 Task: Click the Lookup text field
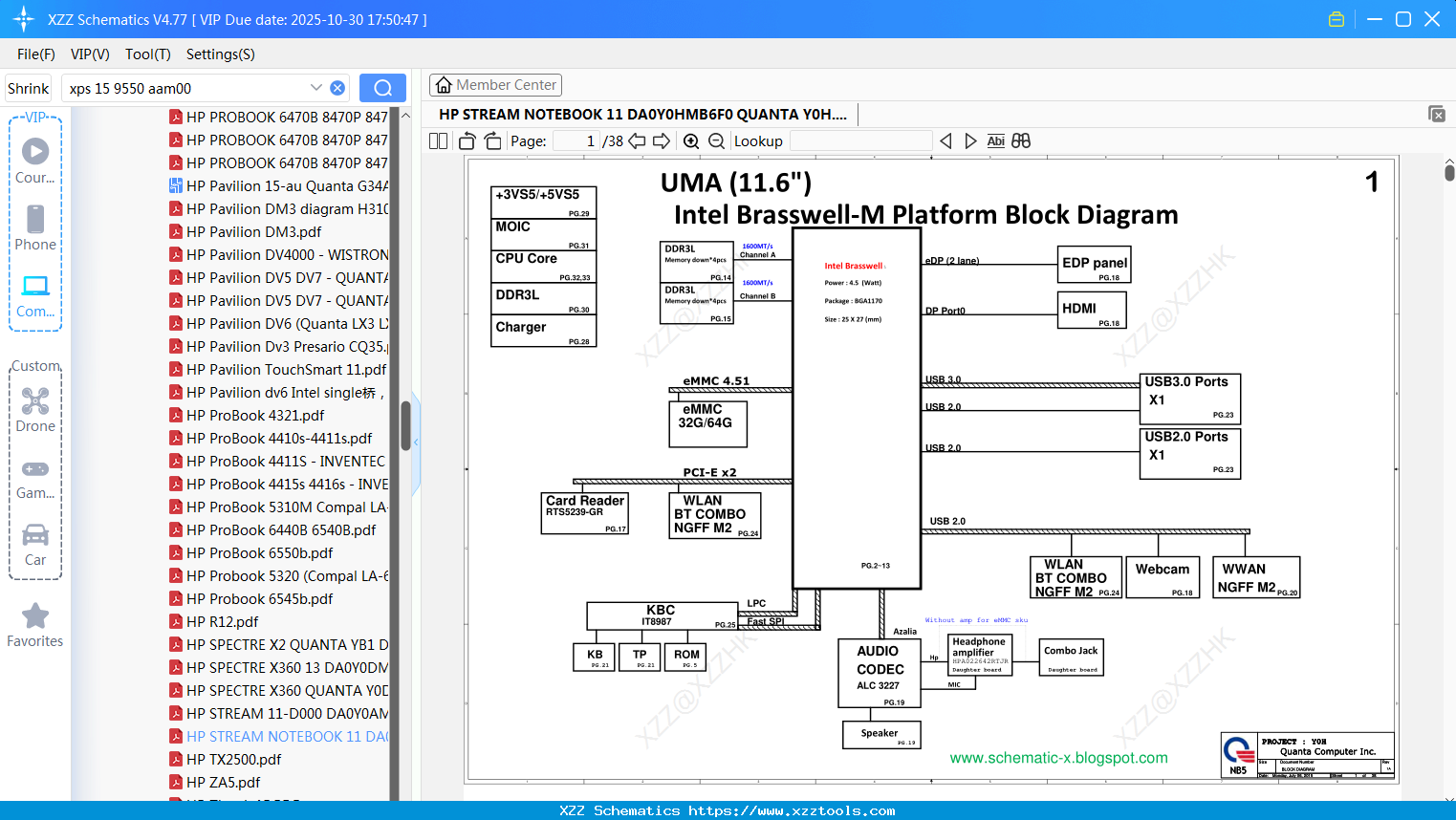tap(860, 140)
